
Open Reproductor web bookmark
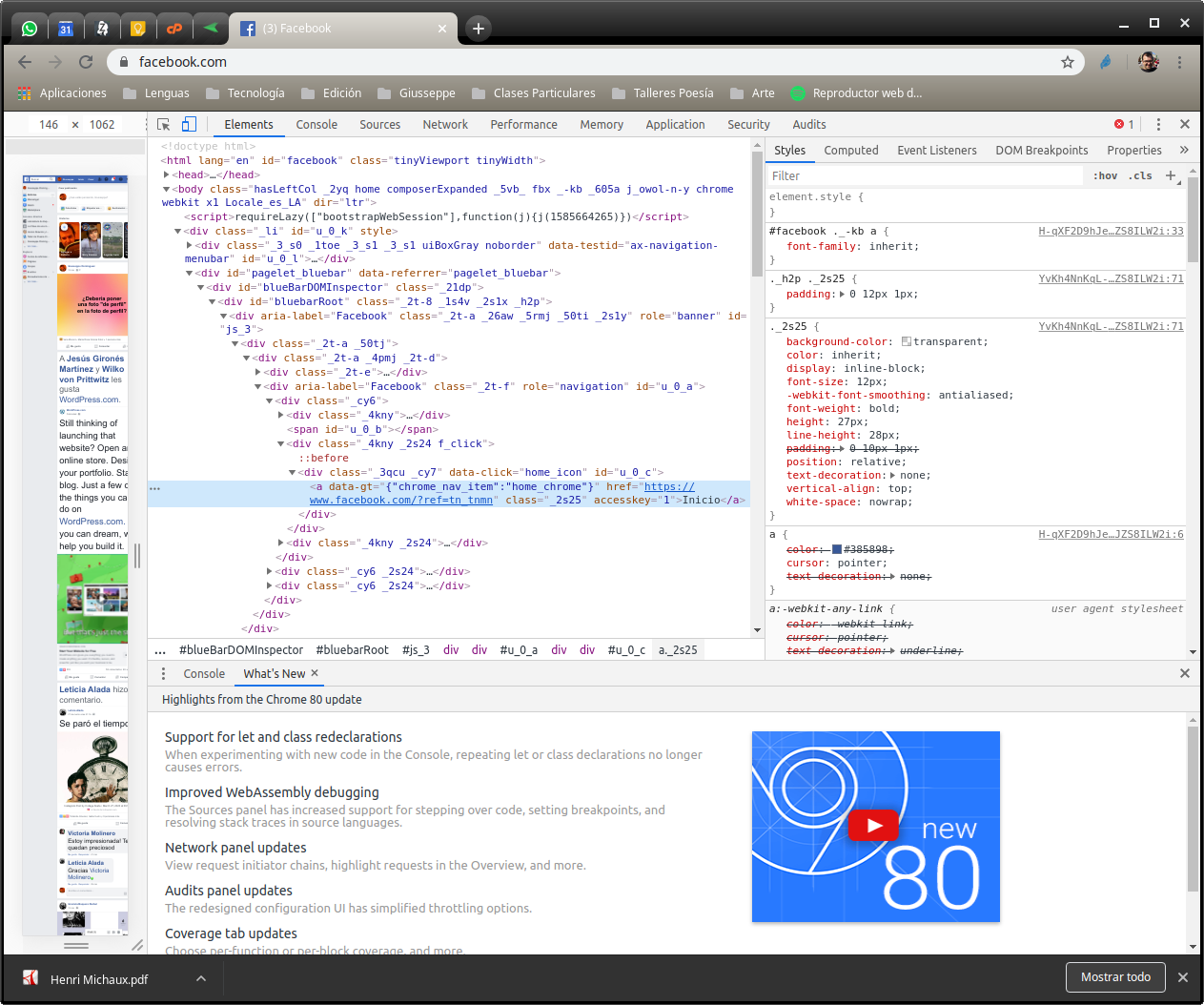(x=856, y=93)
